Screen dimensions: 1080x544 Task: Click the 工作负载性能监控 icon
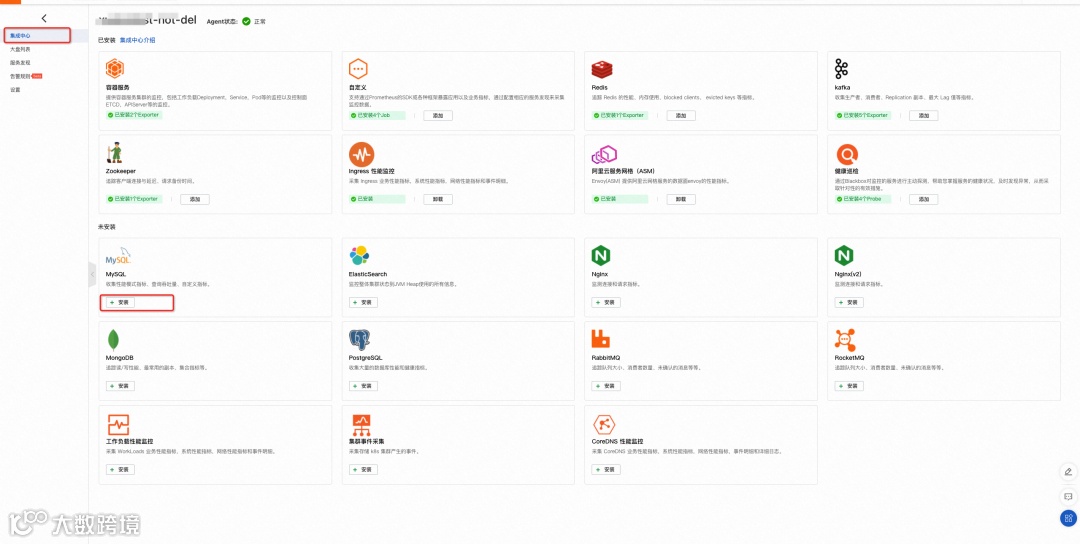(118, 424)
